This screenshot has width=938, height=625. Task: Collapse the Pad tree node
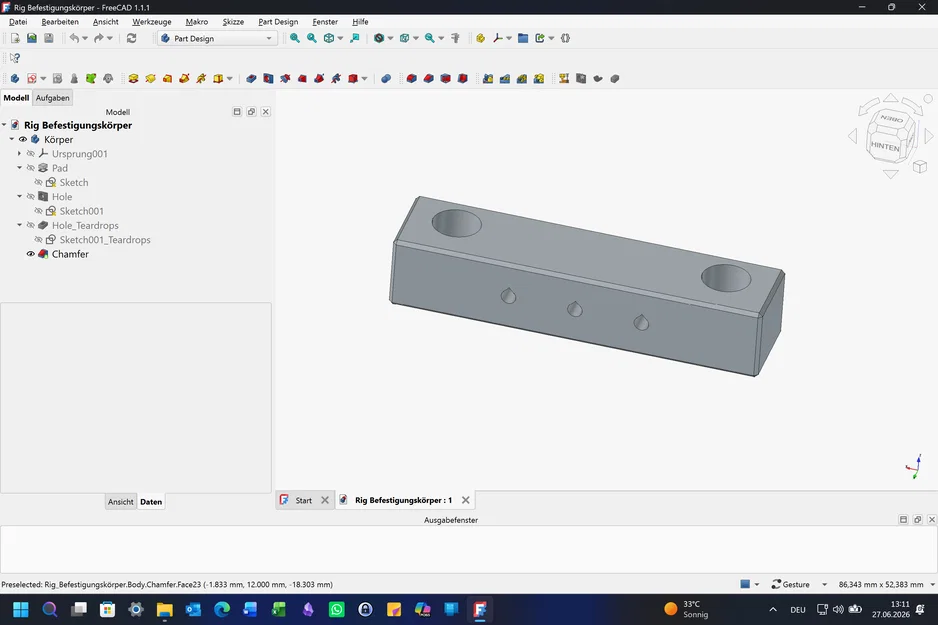20,168
